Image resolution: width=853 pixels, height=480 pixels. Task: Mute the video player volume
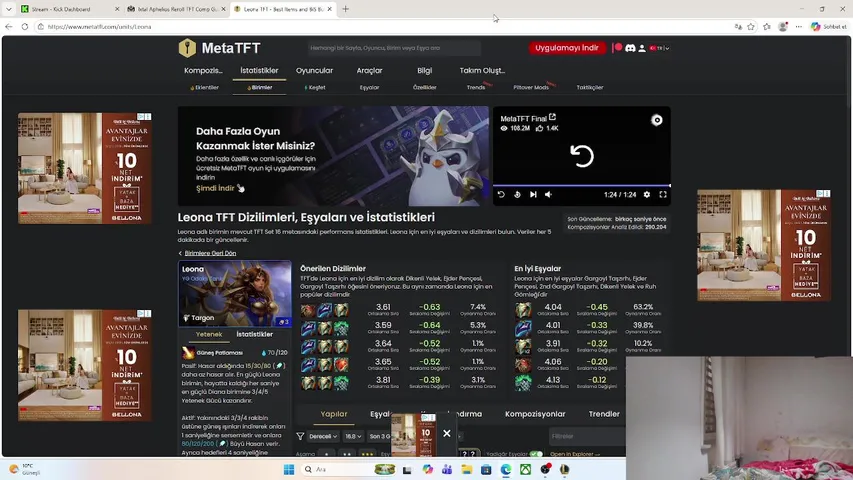coord(548,194)
